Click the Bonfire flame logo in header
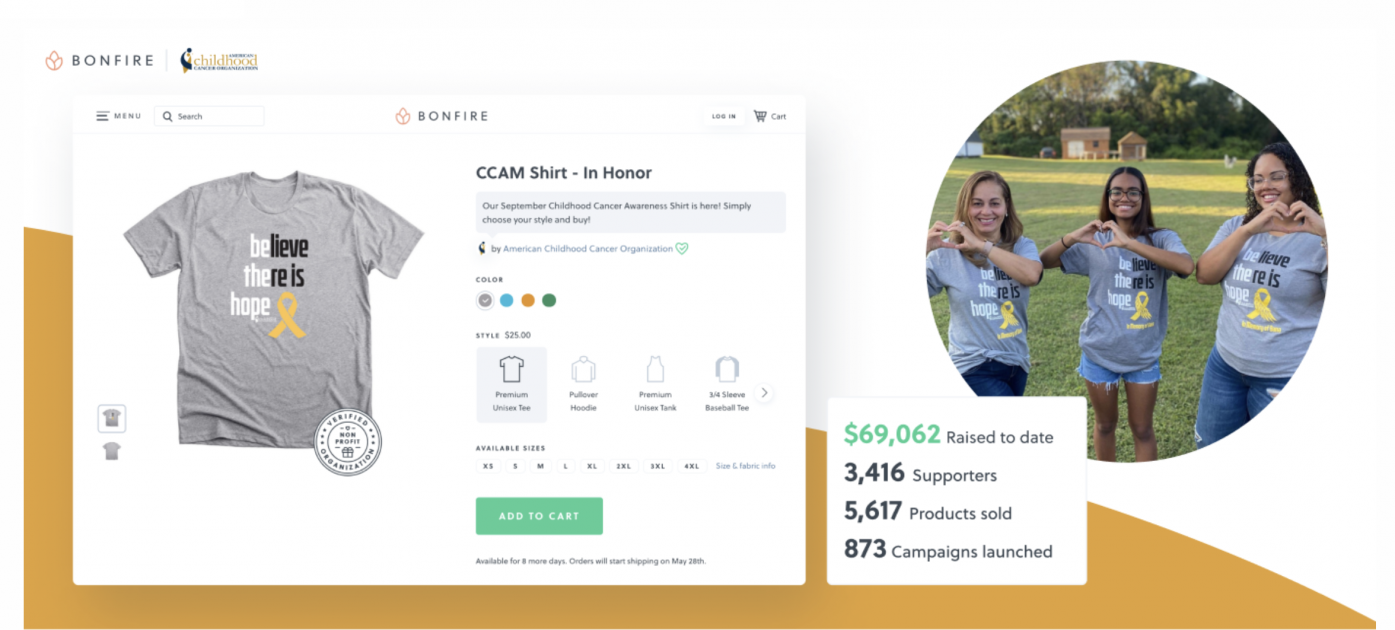This screenshot has width=1395, height=630. pyautogui.click(x=403, y=116)
